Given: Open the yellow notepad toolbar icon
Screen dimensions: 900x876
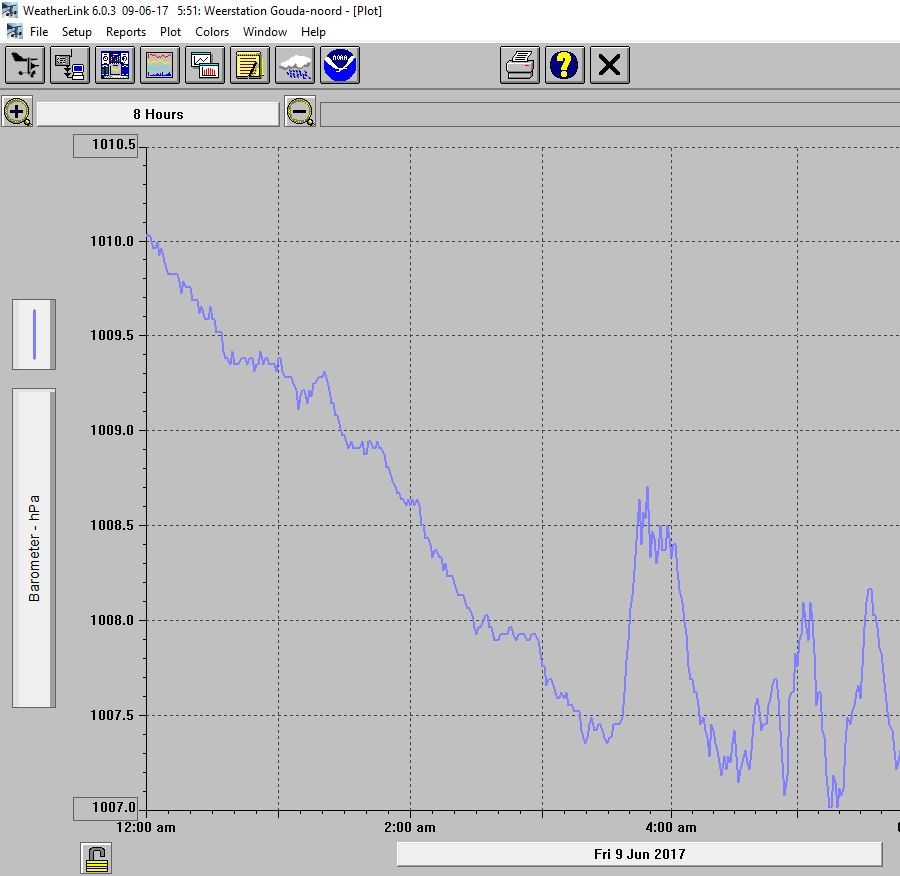Looking at the screenshot, I should coord(250,65).
